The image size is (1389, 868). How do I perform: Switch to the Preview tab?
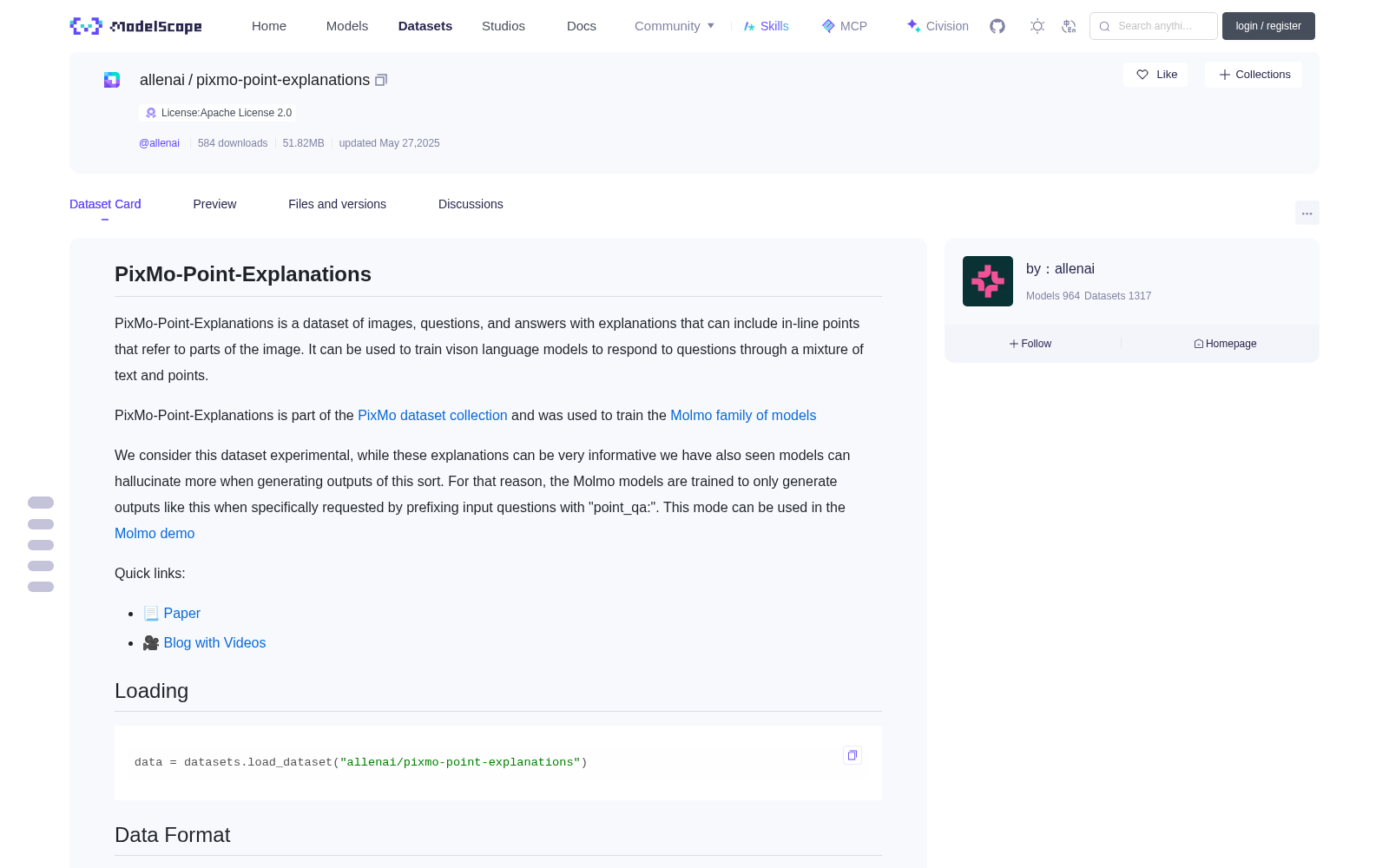pos(214,204)
